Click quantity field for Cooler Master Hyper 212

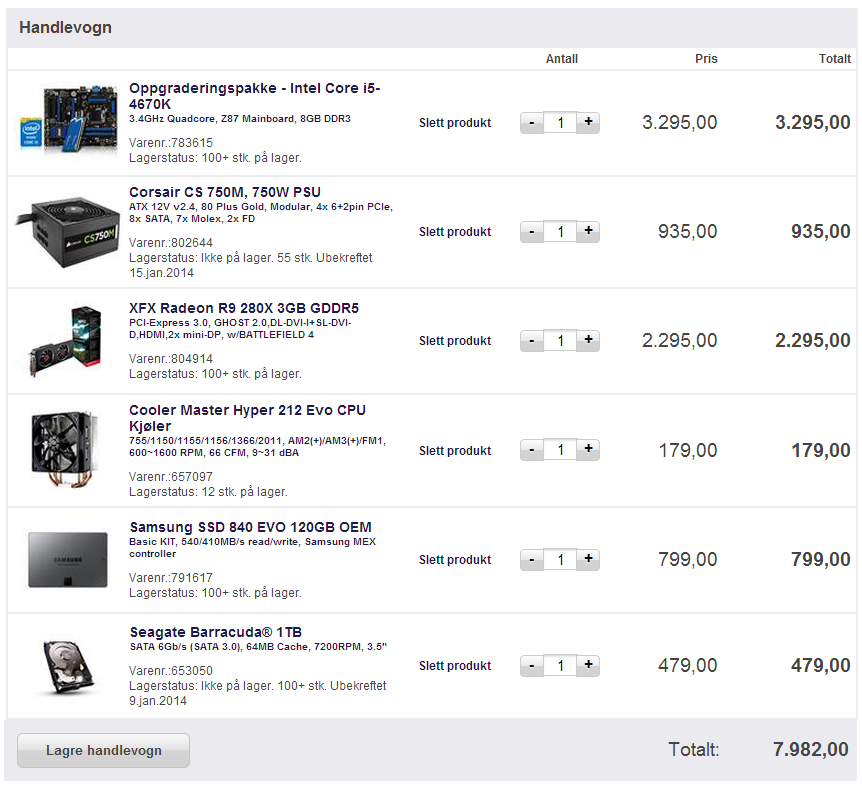[x=560, y=450]
